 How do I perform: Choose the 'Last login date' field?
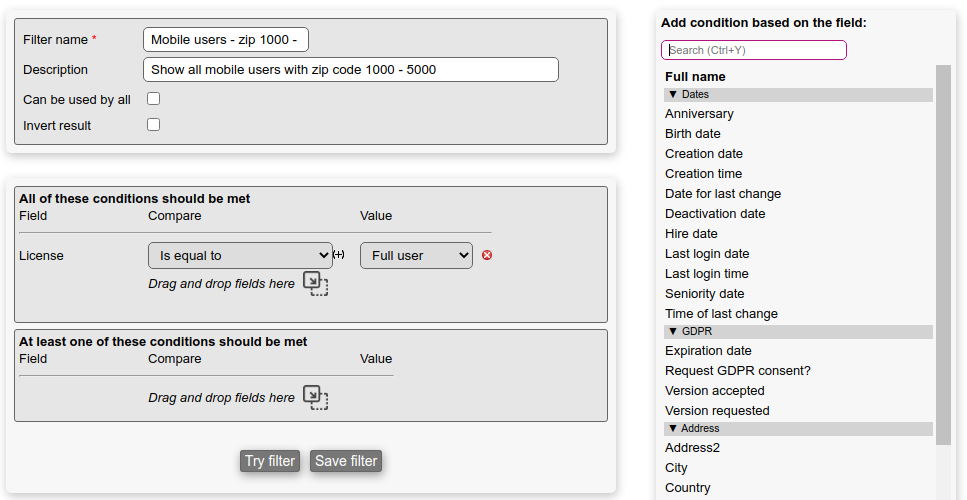pyautogui.click(x=707, y=254)
